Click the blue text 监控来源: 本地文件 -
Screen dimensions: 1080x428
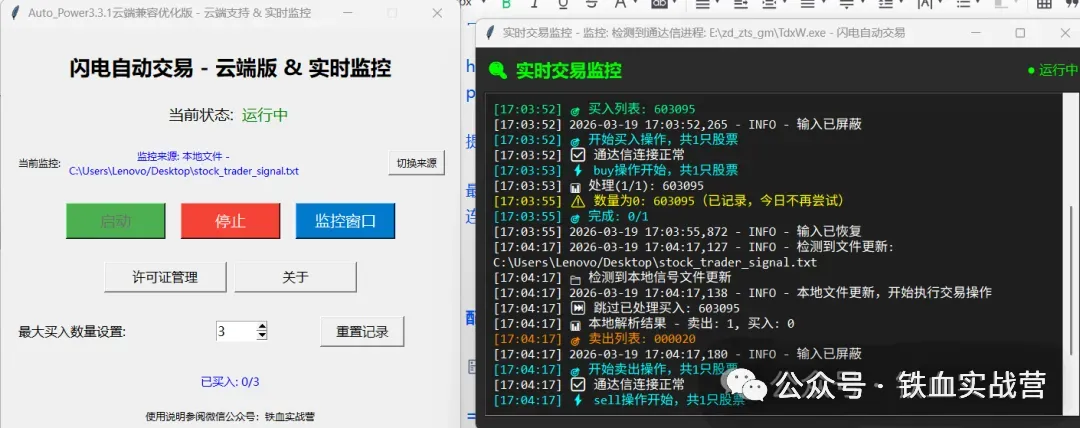pos(183,156)
